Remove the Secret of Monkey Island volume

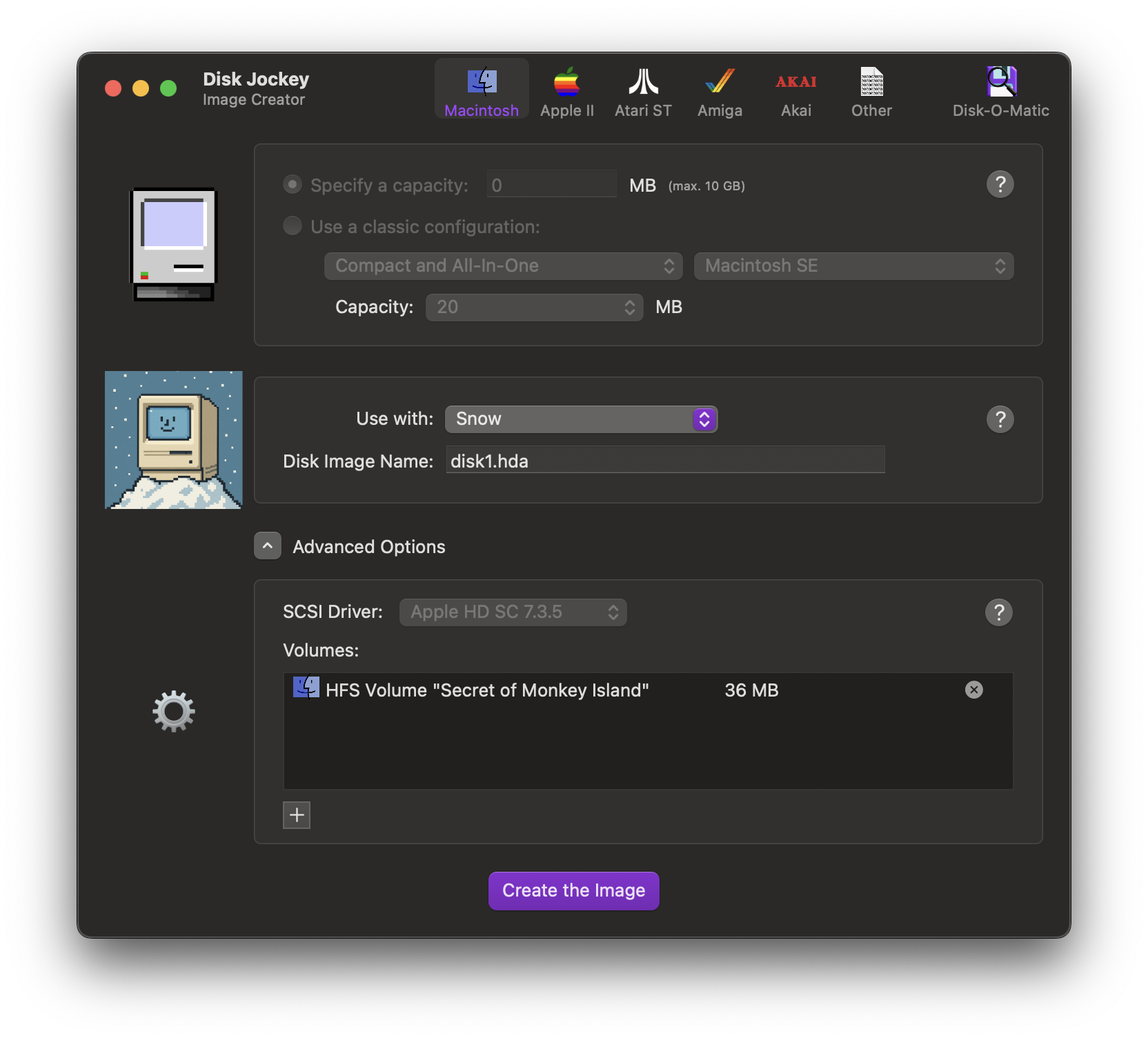(973, 690)
